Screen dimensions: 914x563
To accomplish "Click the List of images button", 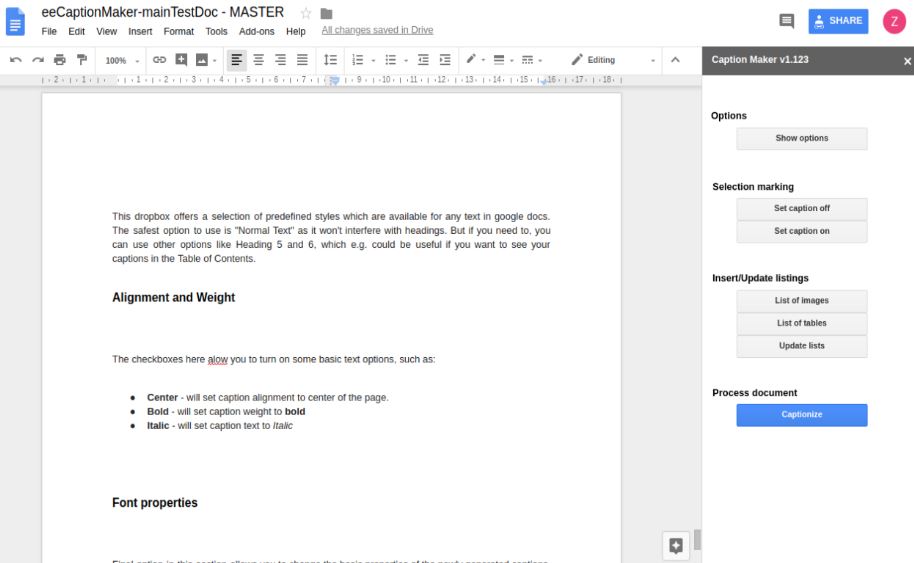I will (x=801, y=301).
